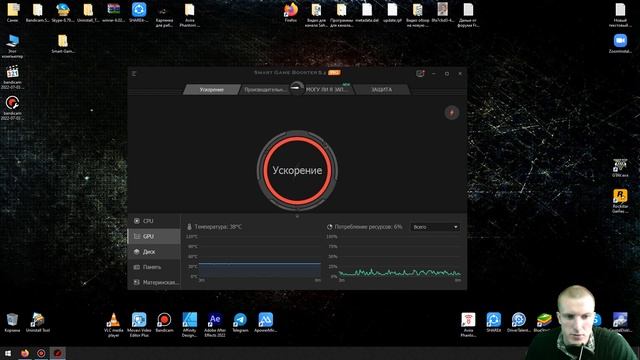Switch to the ЗАЩИТА tab
Image resolution: width=640 pixels, height=360 pixels.
tap(382, 89)
